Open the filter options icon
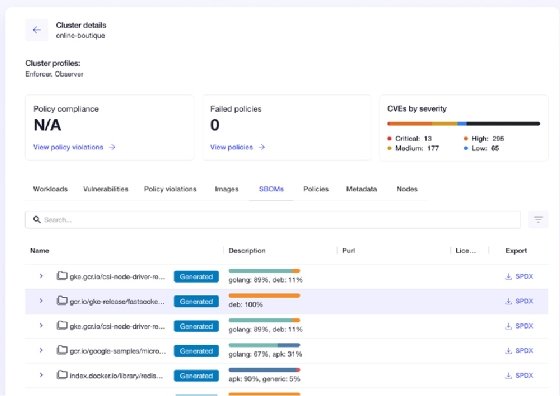The width and height of the screenshot is (560, 396). point(538,220)
